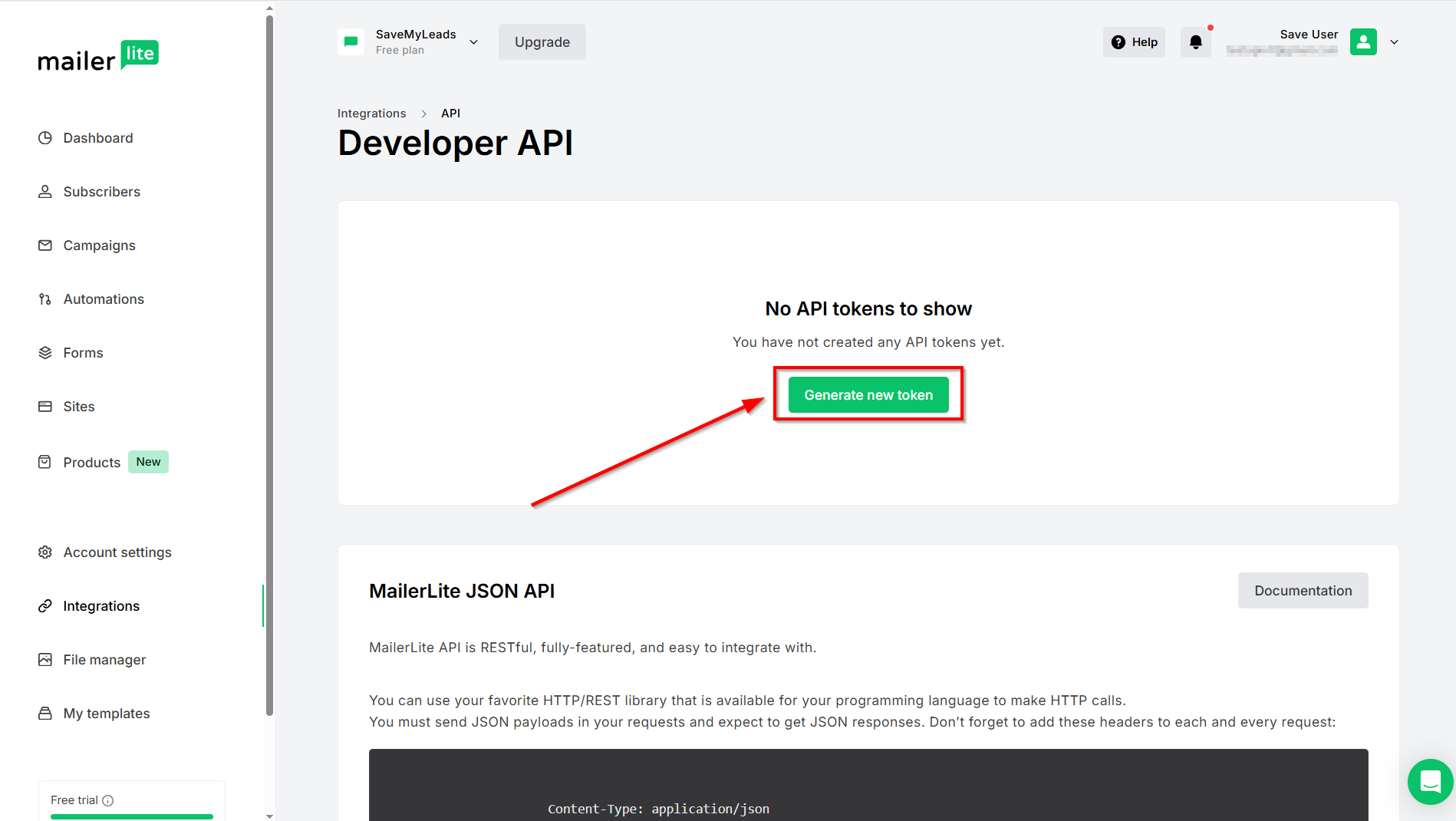Open the Forms section
1456x821 pixels.
coord(83,353)
